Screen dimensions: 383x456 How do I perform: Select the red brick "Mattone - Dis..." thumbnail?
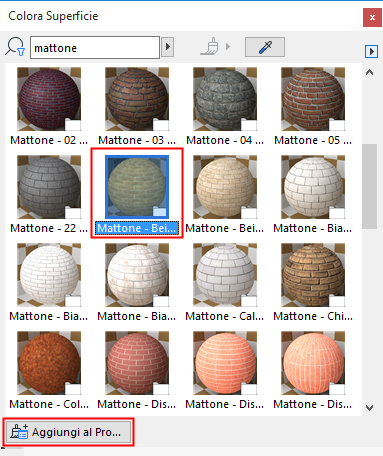[x=137, y=363]
